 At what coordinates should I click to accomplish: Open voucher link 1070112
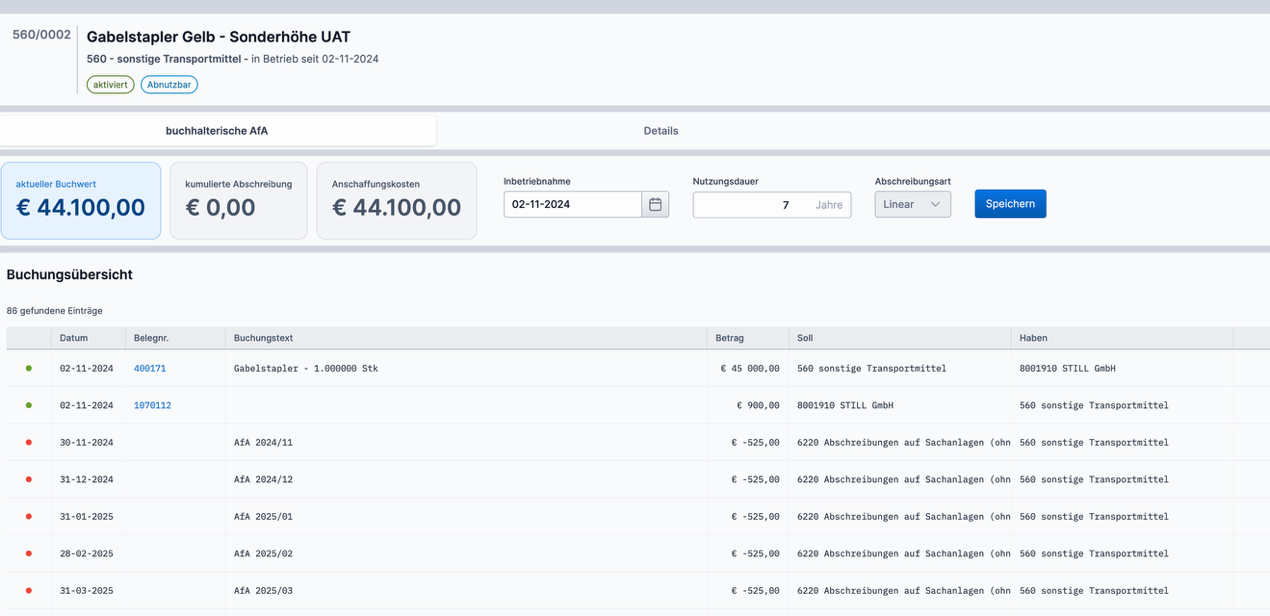152,405
